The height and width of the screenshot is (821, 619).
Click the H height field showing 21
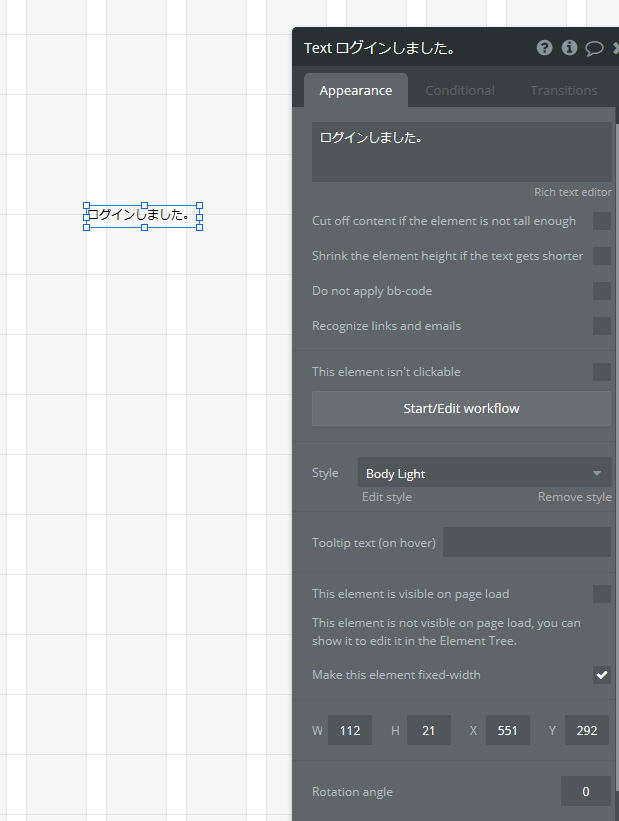428,730
